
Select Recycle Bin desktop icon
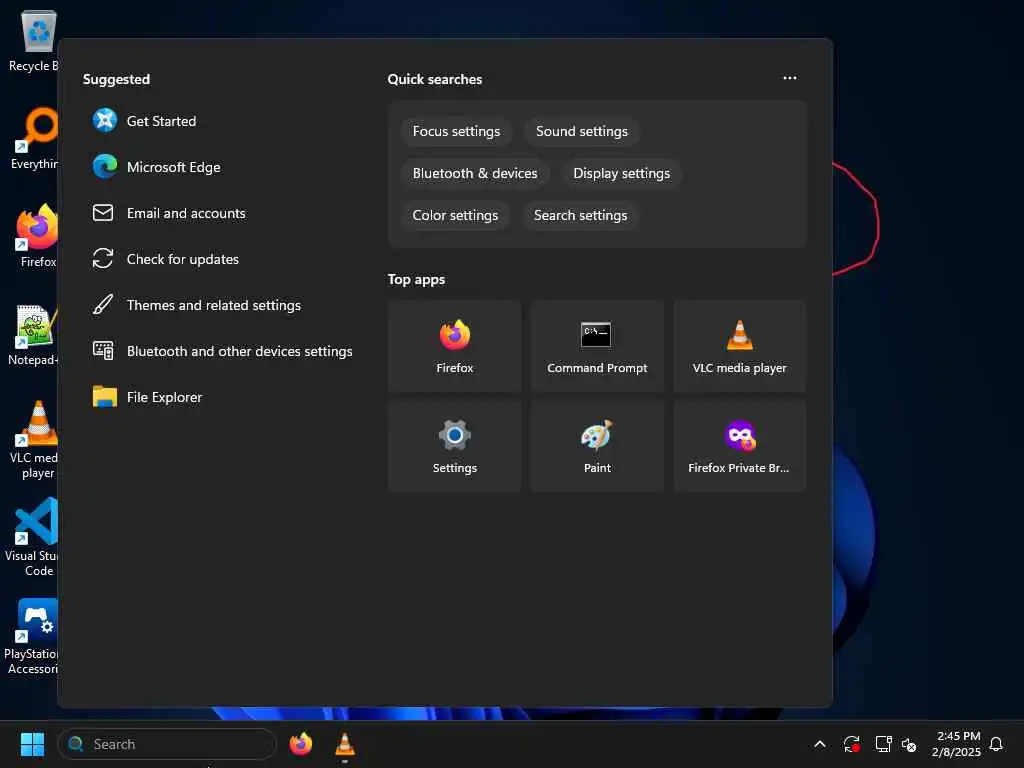click(34, 40)
